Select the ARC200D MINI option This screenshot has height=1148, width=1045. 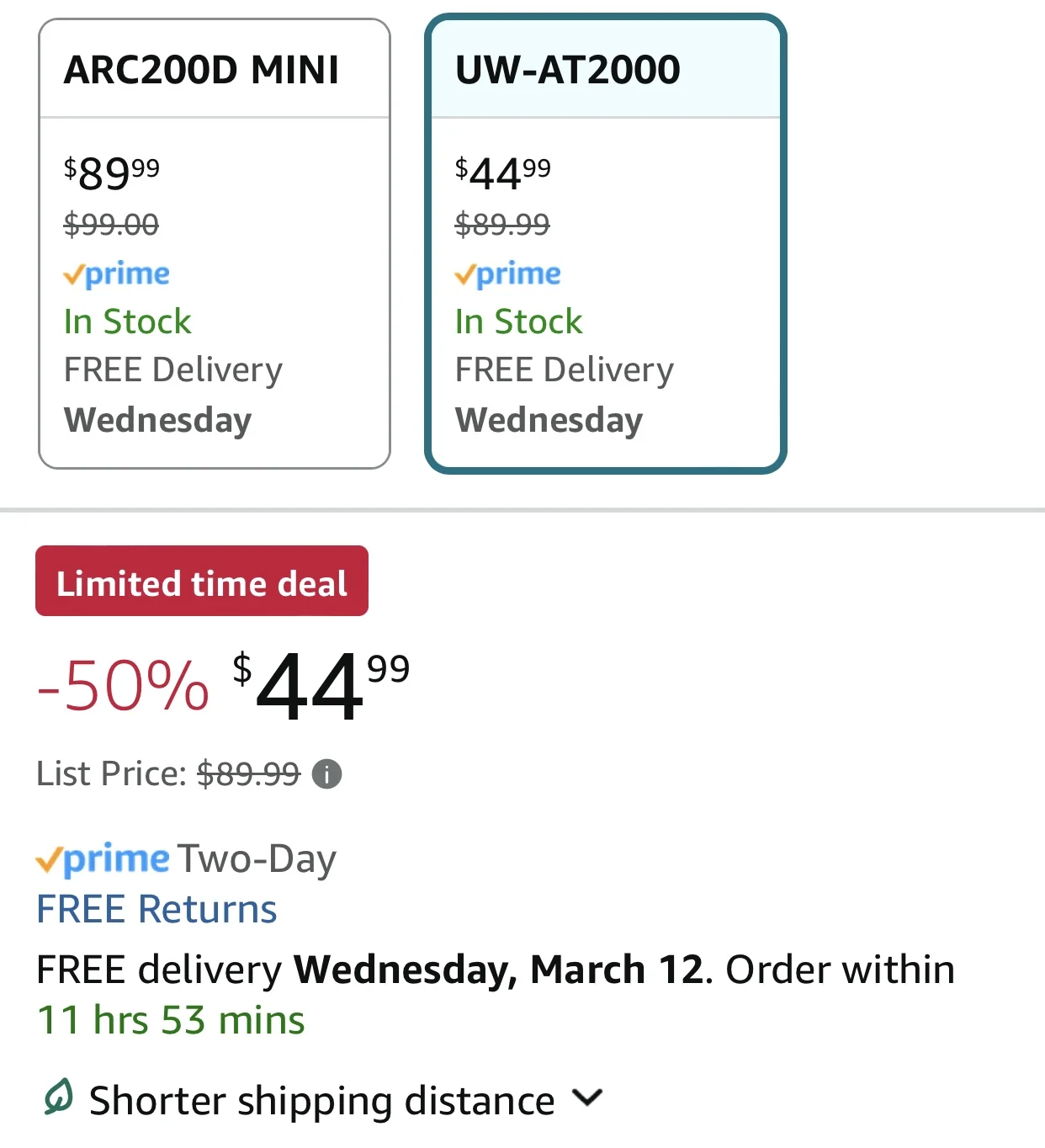coord(215,244)
